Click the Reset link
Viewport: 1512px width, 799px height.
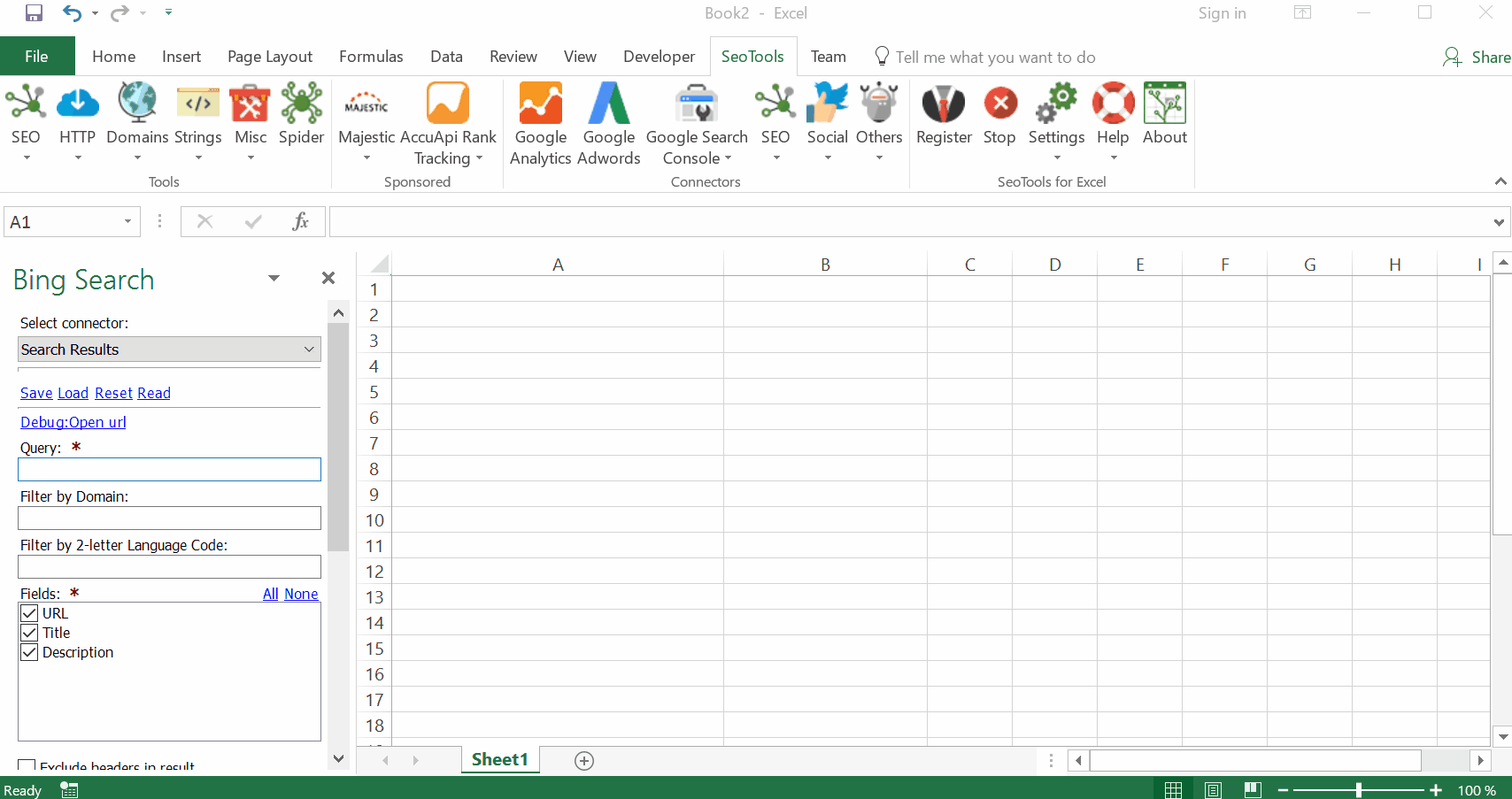(x=113, y=393)
